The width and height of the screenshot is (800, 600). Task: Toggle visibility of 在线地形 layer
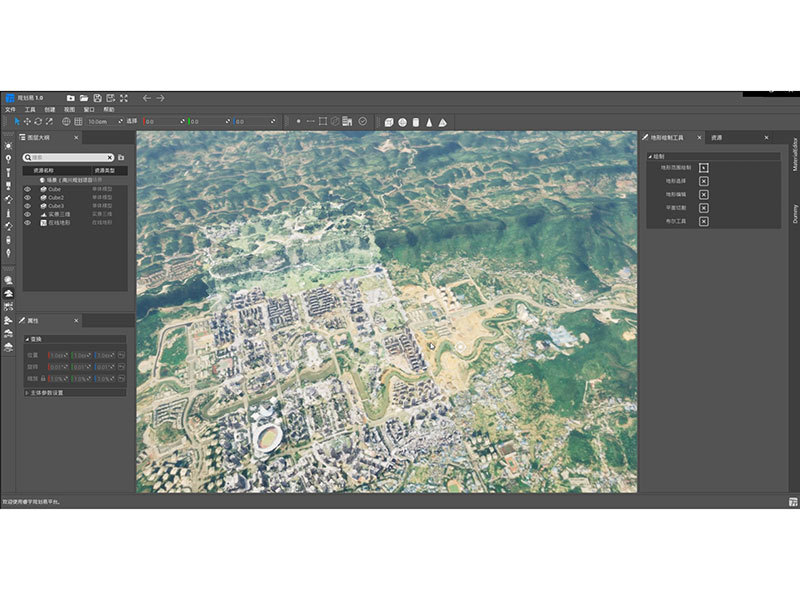pyautogui.click(x=28, y=223)
